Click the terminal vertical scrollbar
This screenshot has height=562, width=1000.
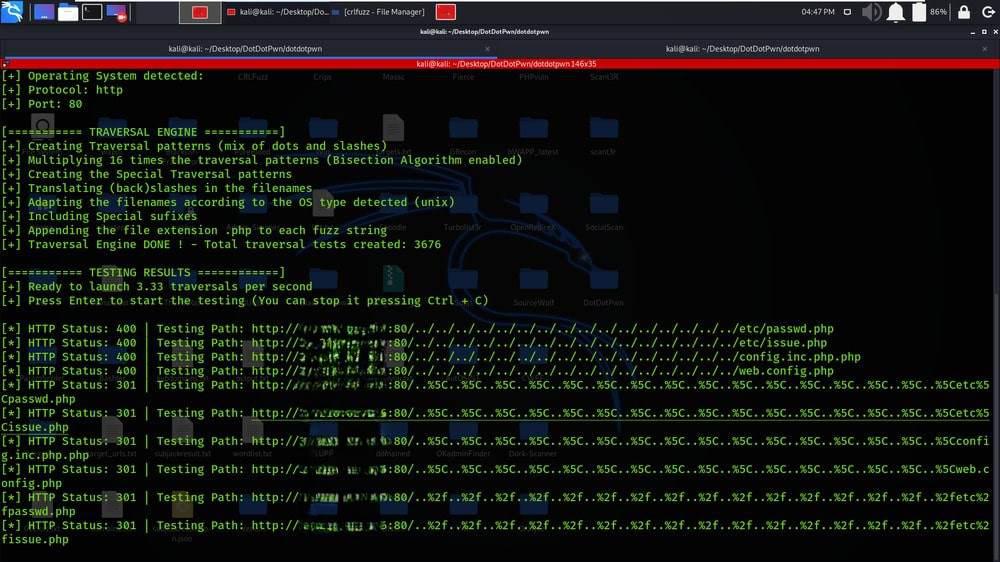pyautogui.click(x=996, y=313)
